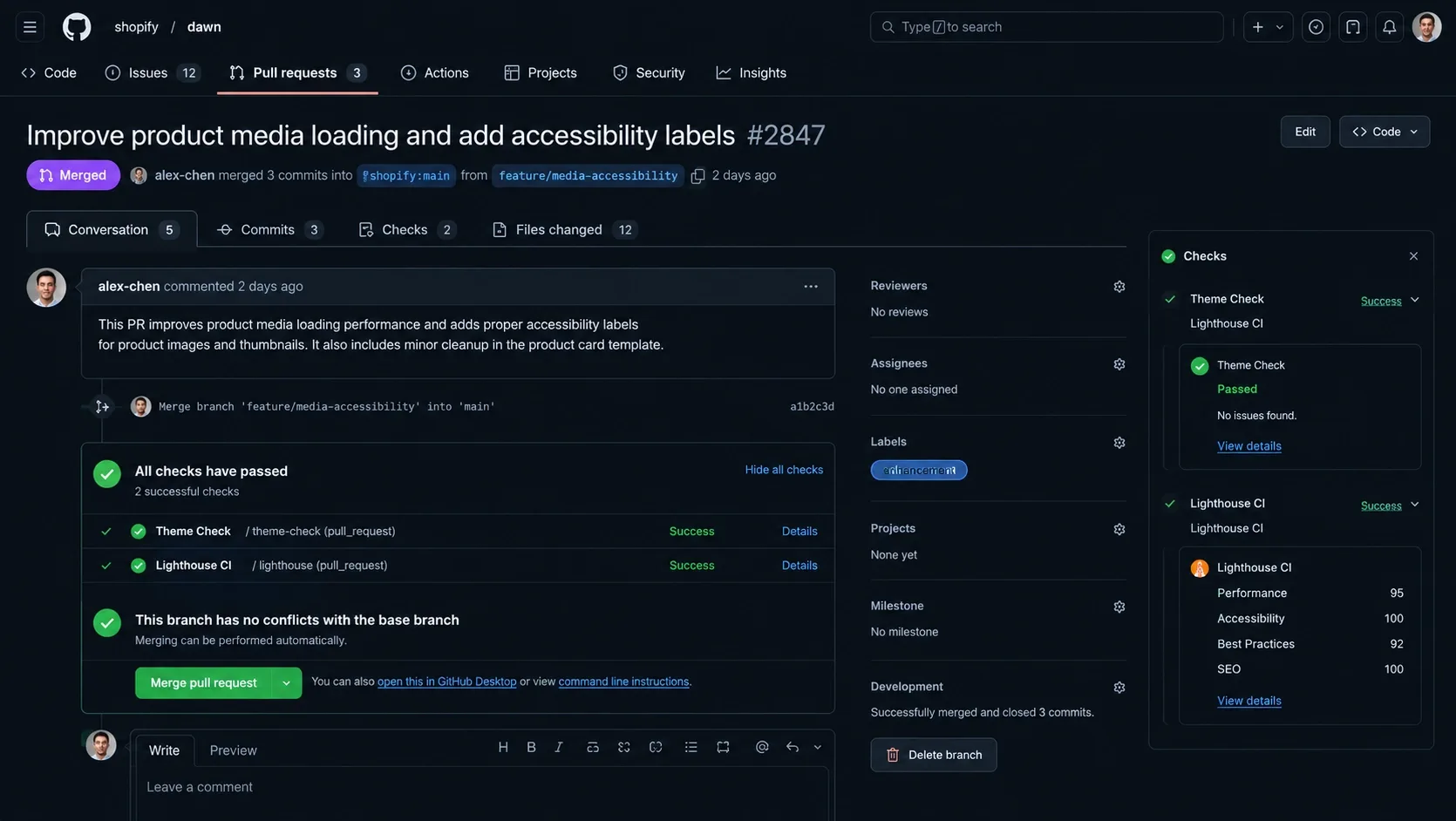Open the Actions repository tab
This screenshot has height=821, width=1456.
(434, 73)
